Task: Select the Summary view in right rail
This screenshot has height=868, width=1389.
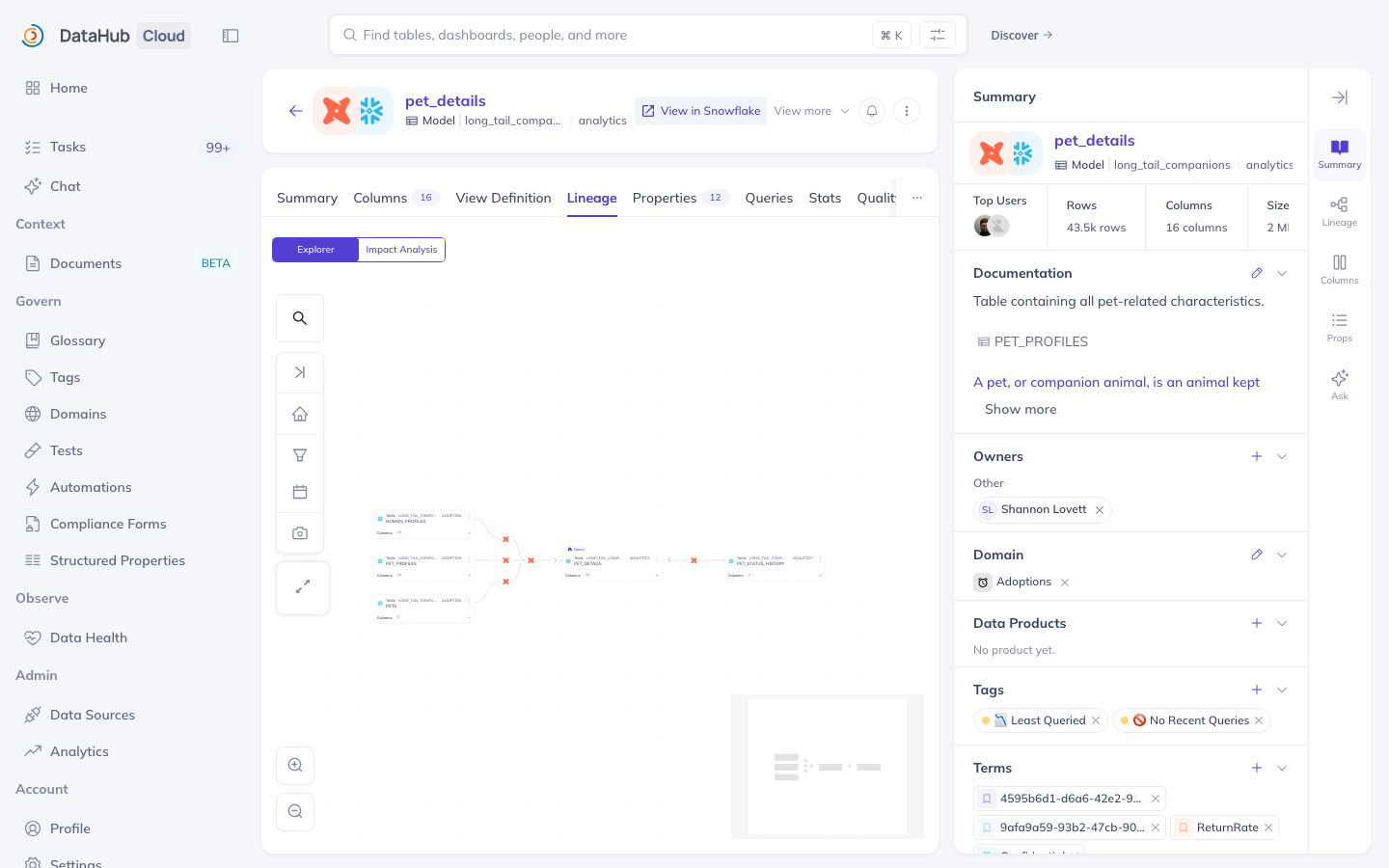Action: point(1340,154)
